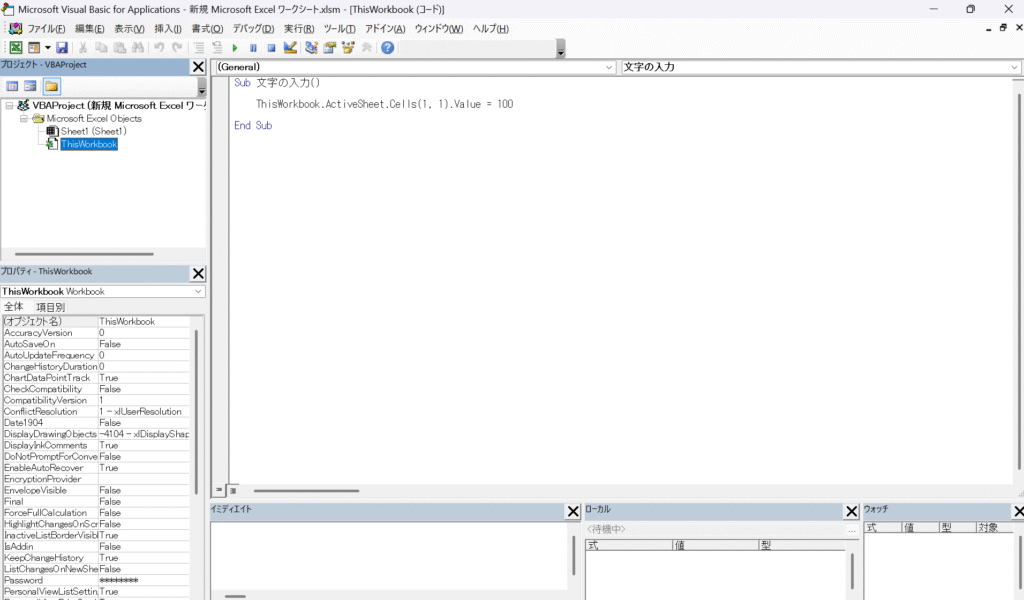Click the call stack ellipsis button in ローカル

coord(852,530)
